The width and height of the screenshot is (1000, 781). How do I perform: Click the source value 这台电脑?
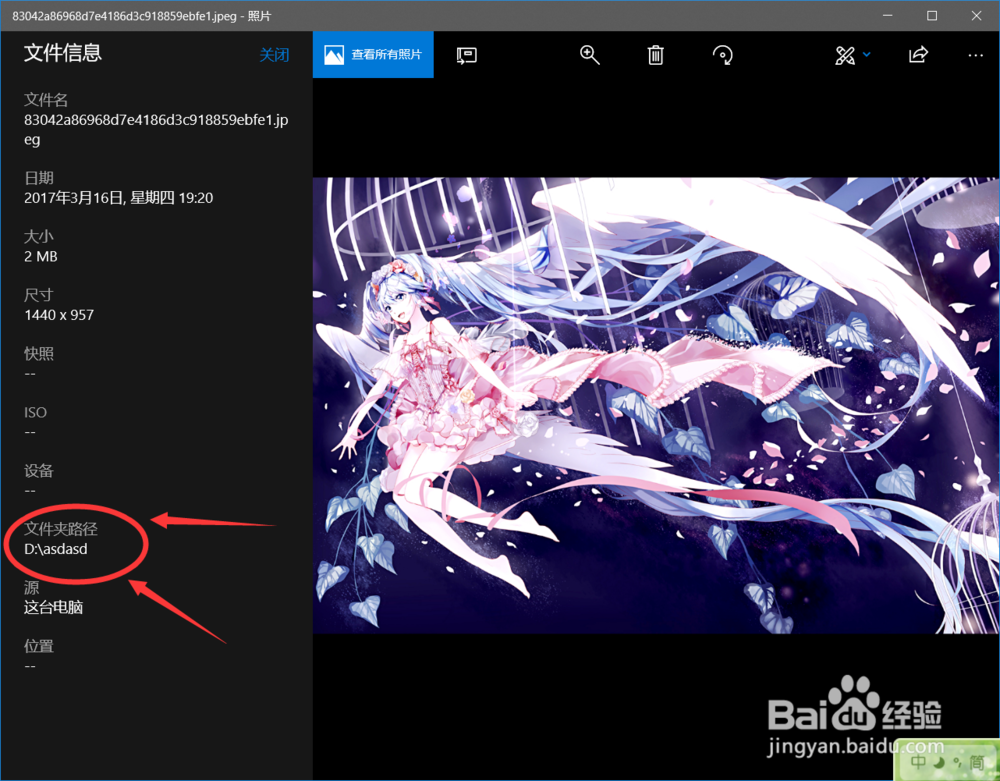[54, 607]
